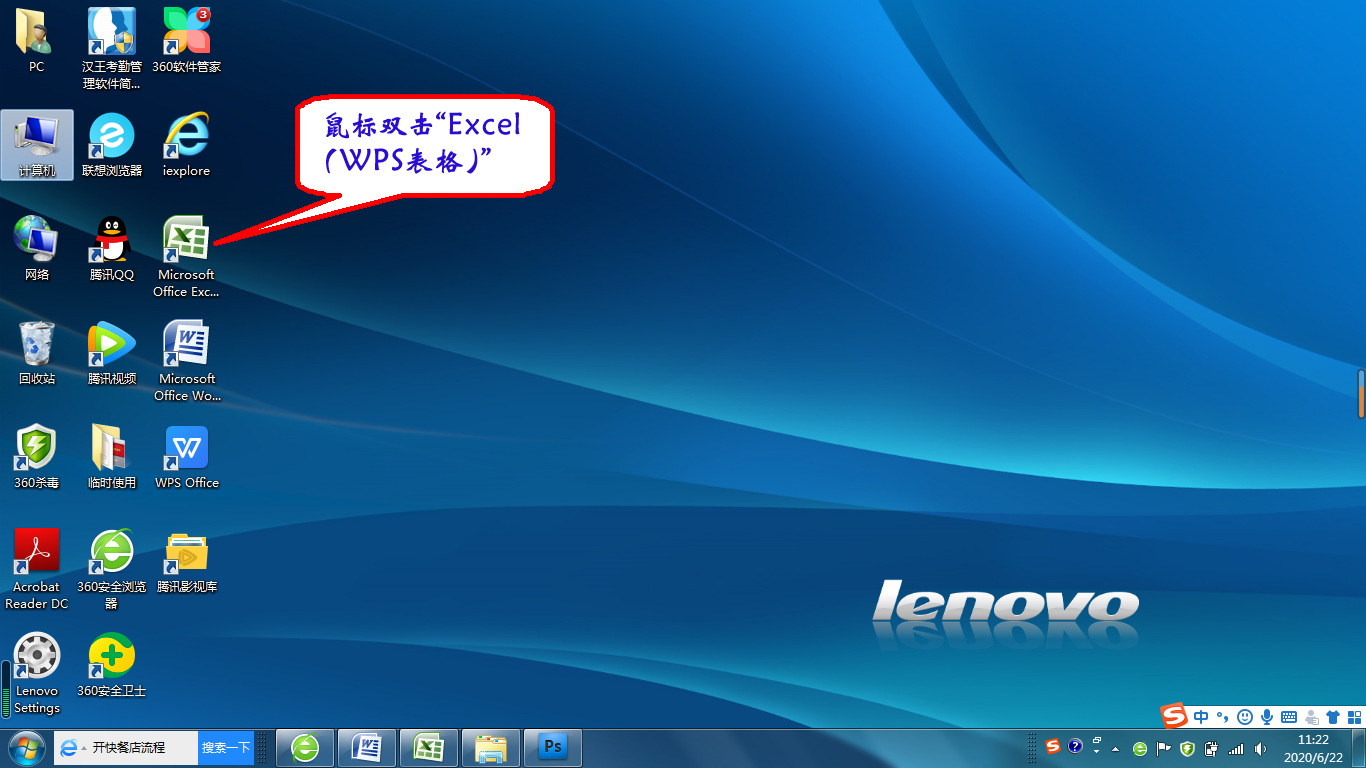Open the Sogou toolbox grid menu
Viewport: 1366px width, 768px height.
click(1354, 717)
